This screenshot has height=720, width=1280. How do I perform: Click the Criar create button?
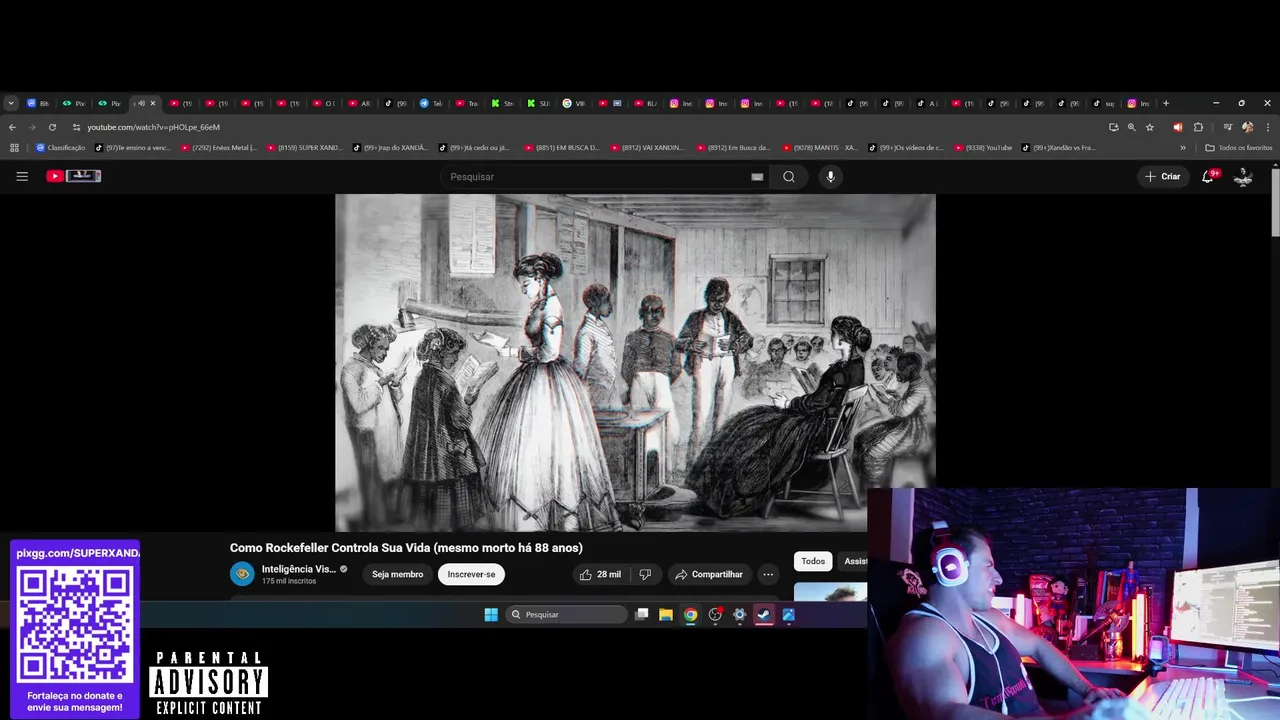coord(1163,177)
